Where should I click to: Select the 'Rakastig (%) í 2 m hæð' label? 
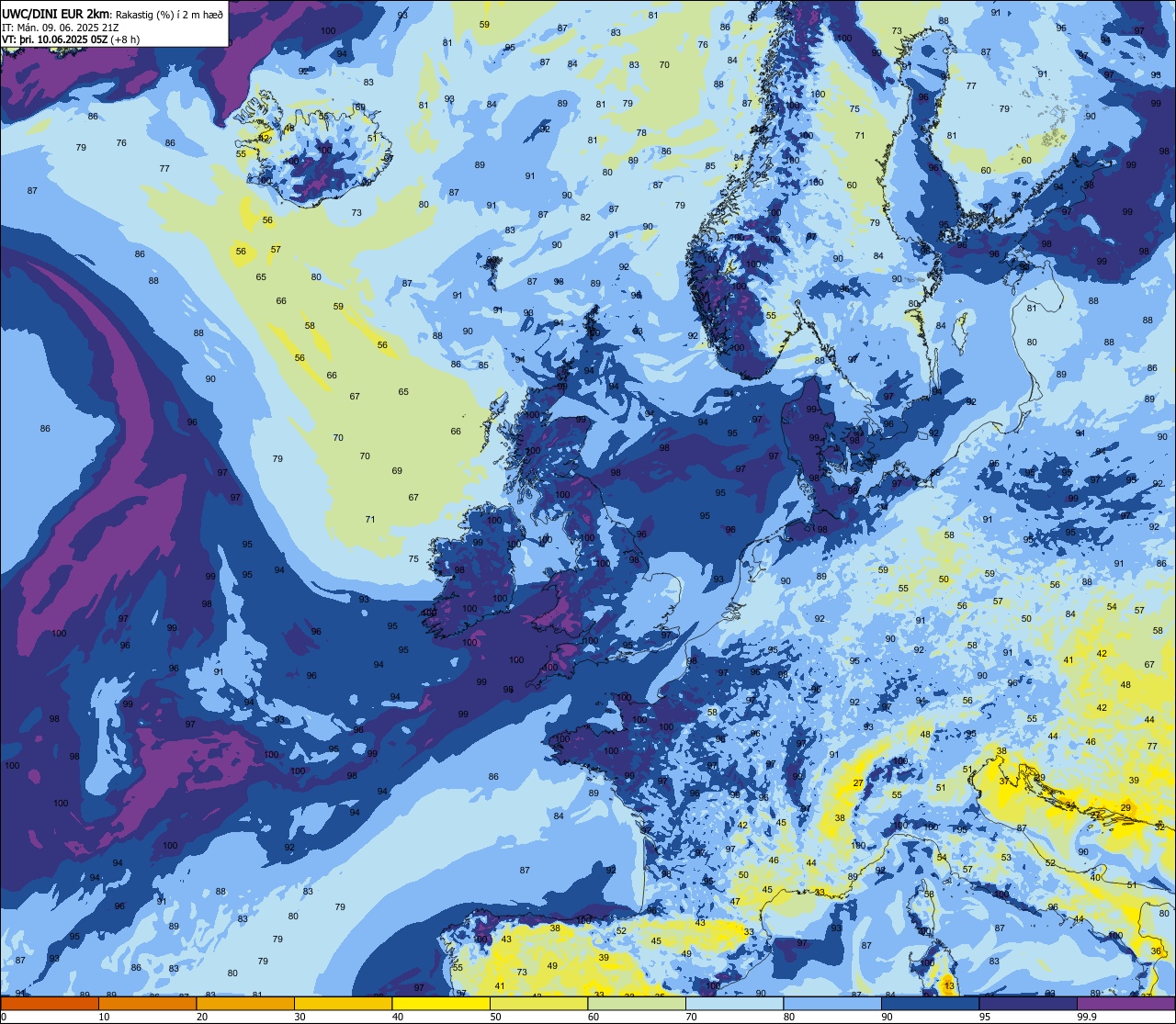169,13
